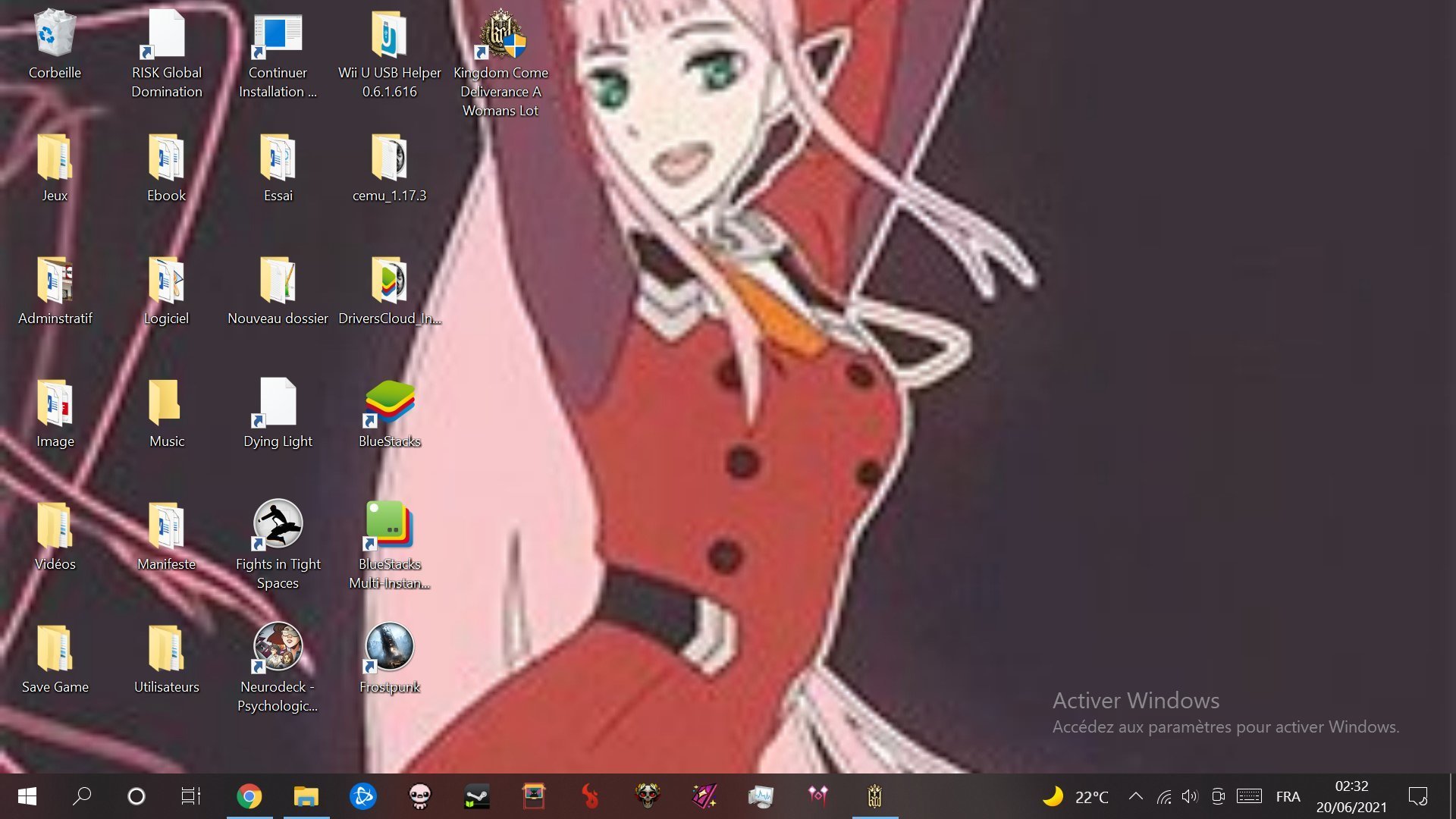Image resolution: width=1456 pixels, height=819 pixels.
Task: Open the notification Action Center
Action: tap(1418, 796)
